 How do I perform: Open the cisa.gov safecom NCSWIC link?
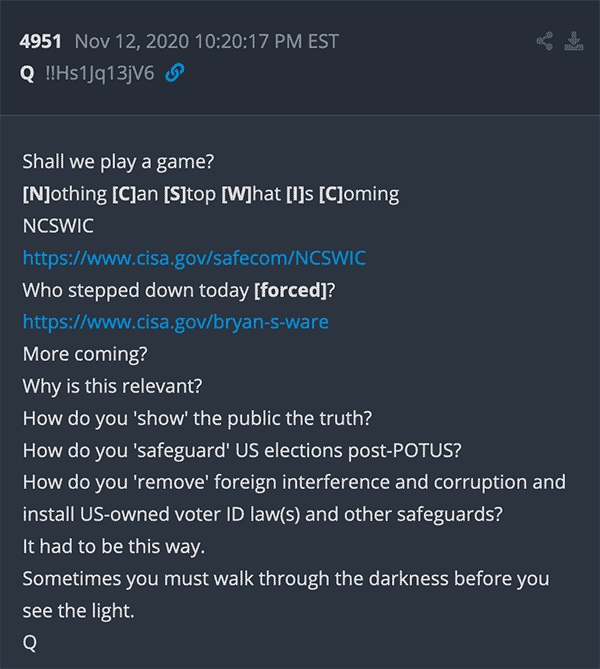pyautogui.click(x=194, y=258)
